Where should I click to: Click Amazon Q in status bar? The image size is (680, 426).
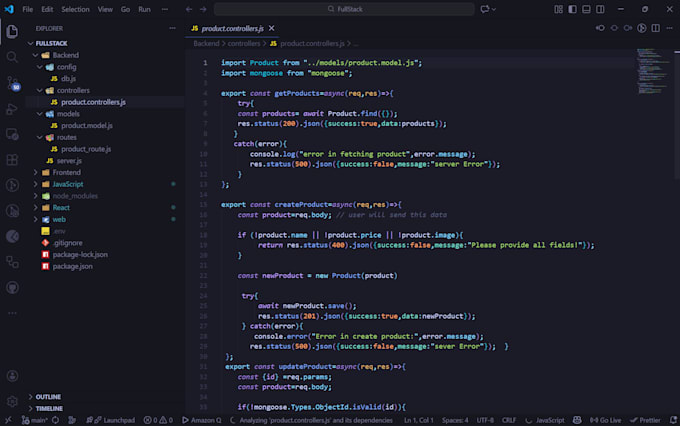click(x=202, y=420)
